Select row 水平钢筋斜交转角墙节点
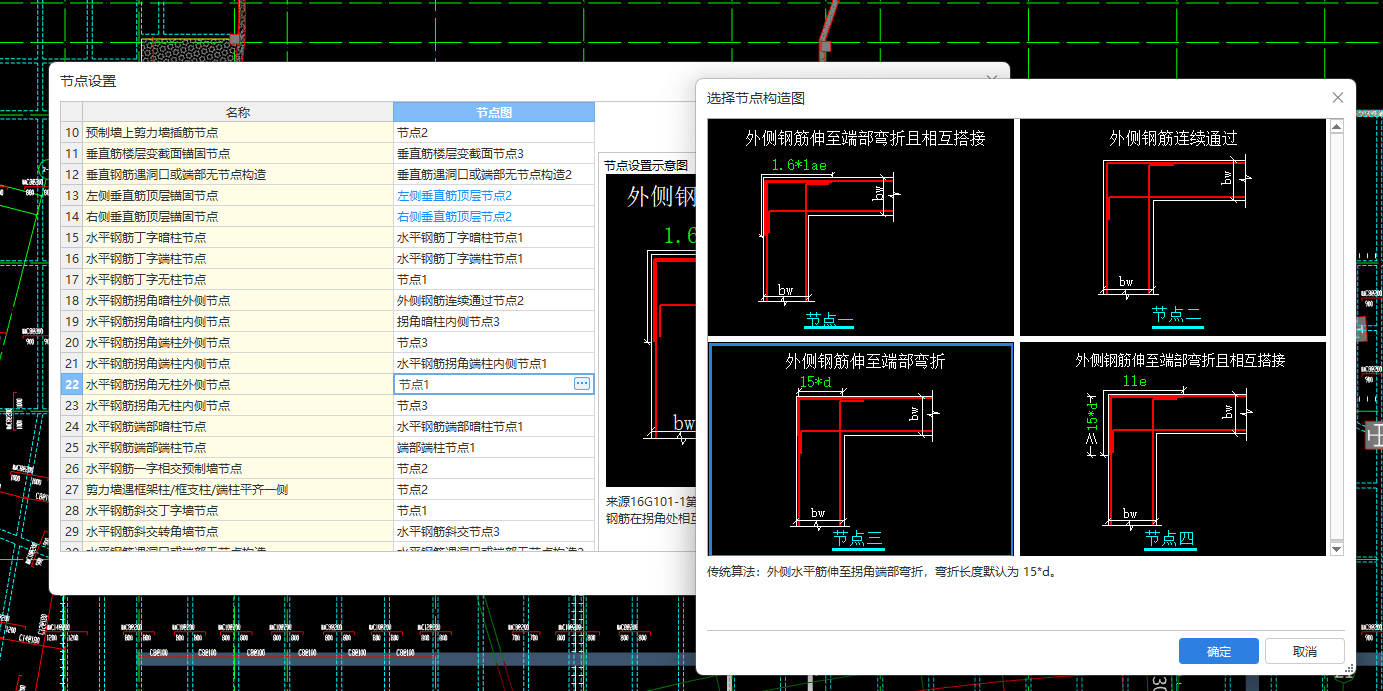1383x691 pixels. pyautogui.click(x=238, y=531)
